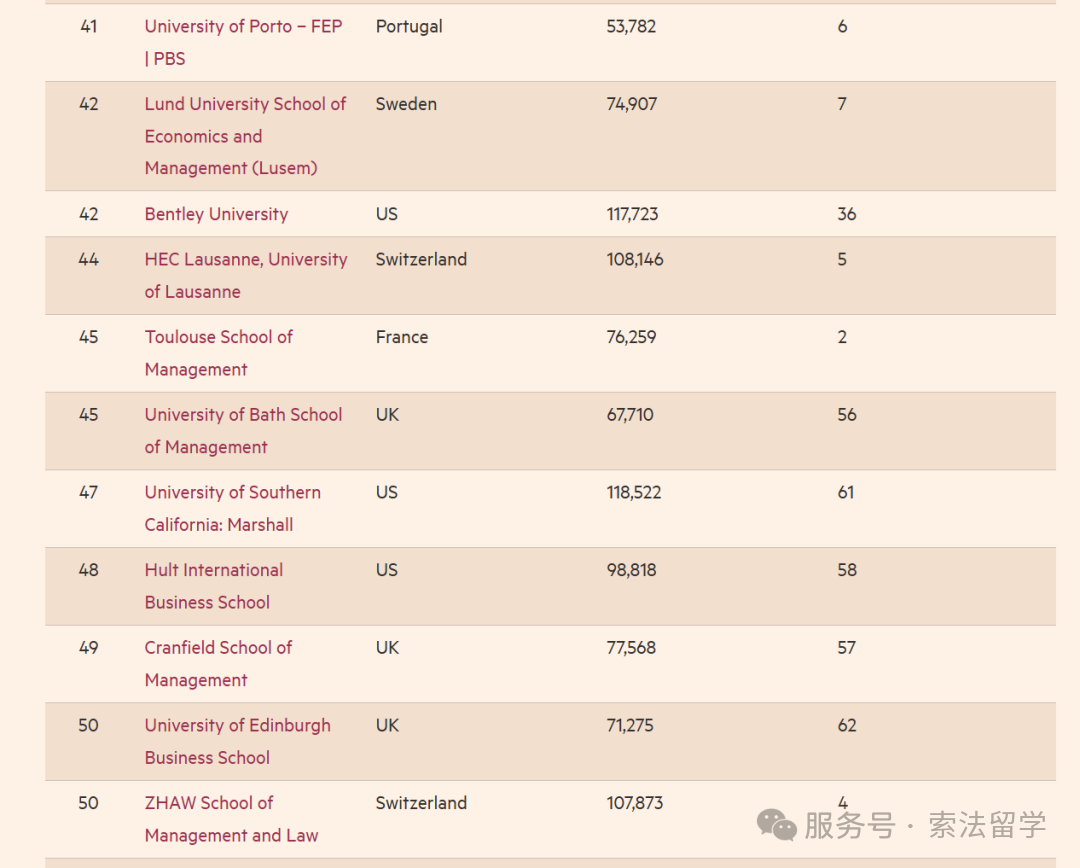
Task: Click value 36 in the Bentley row
Action: [847, 214]
